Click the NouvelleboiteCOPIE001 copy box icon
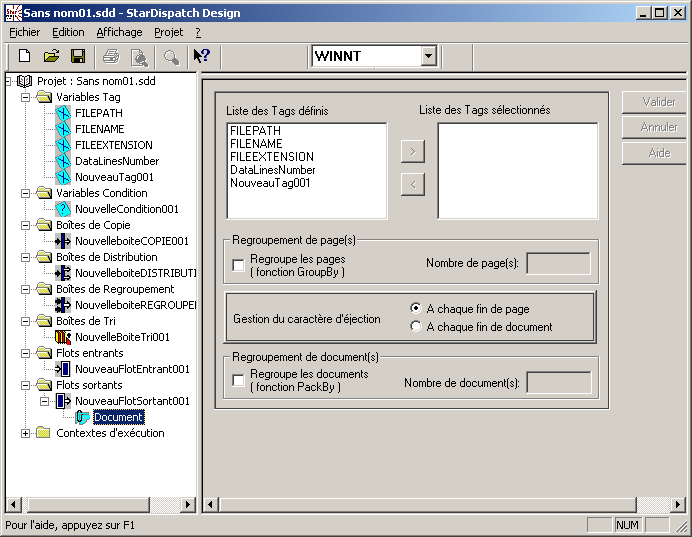The width and height of the screenshot is (692, 537). pyautogui.click(x=64, y=241)
